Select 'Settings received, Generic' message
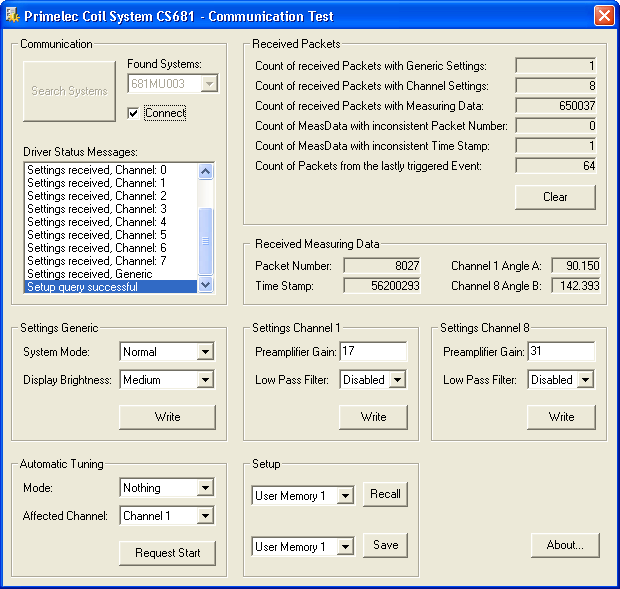Viewport: 620px width, 589px height. [111, 274]
